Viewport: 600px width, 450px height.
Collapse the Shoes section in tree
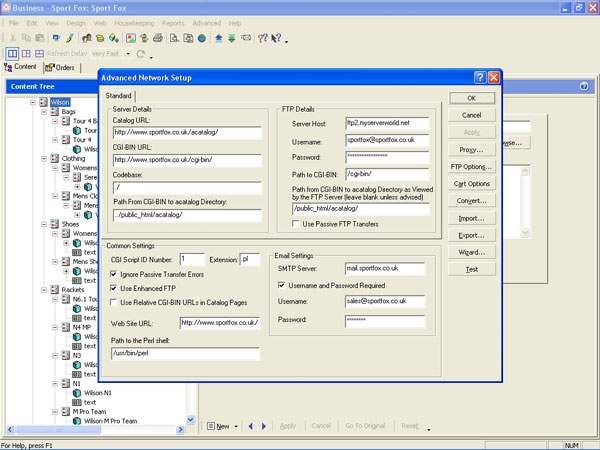point(44,223)
